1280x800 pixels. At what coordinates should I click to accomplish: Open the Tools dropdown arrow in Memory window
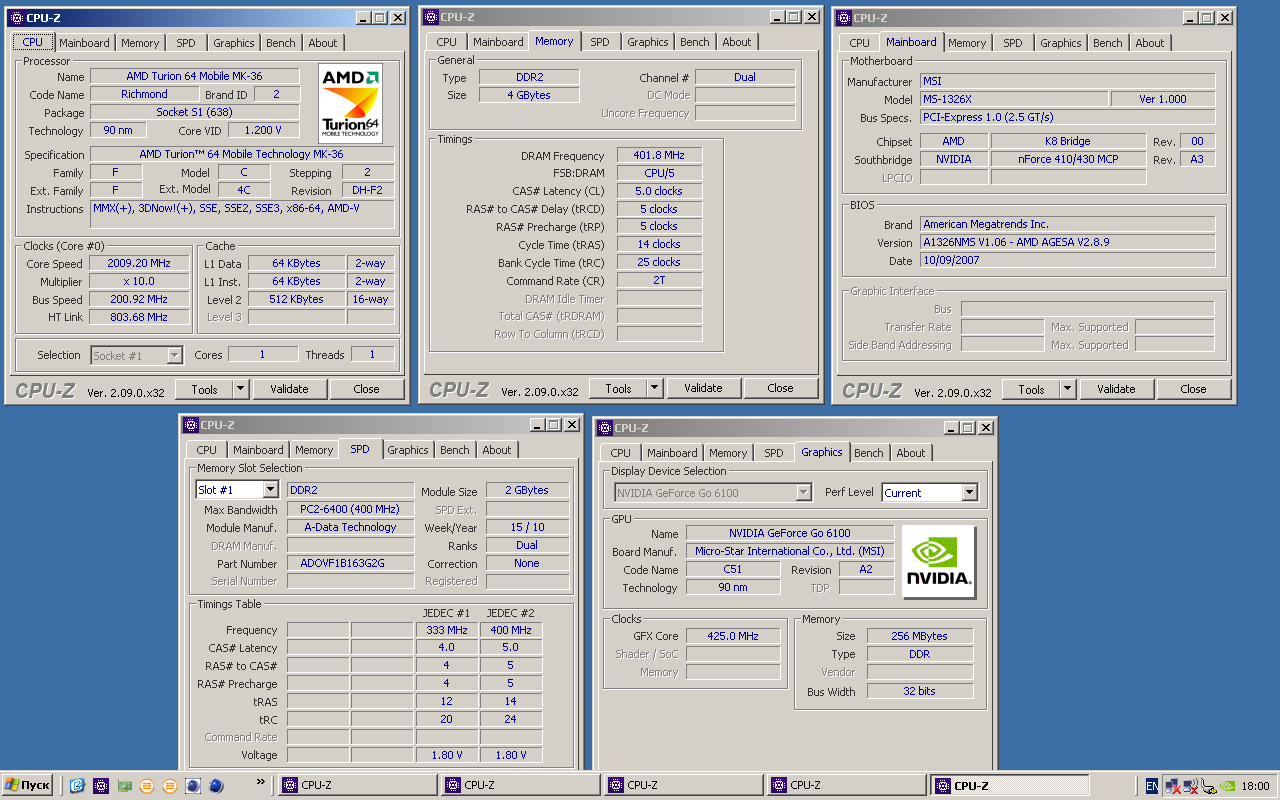(x=655, y=388)
